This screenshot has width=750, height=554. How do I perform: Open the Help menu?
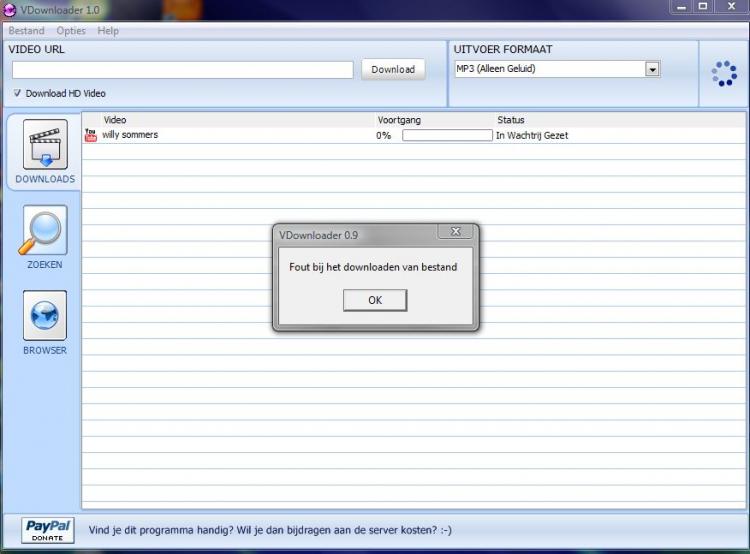pyautogui.click(x=108, y=31)
